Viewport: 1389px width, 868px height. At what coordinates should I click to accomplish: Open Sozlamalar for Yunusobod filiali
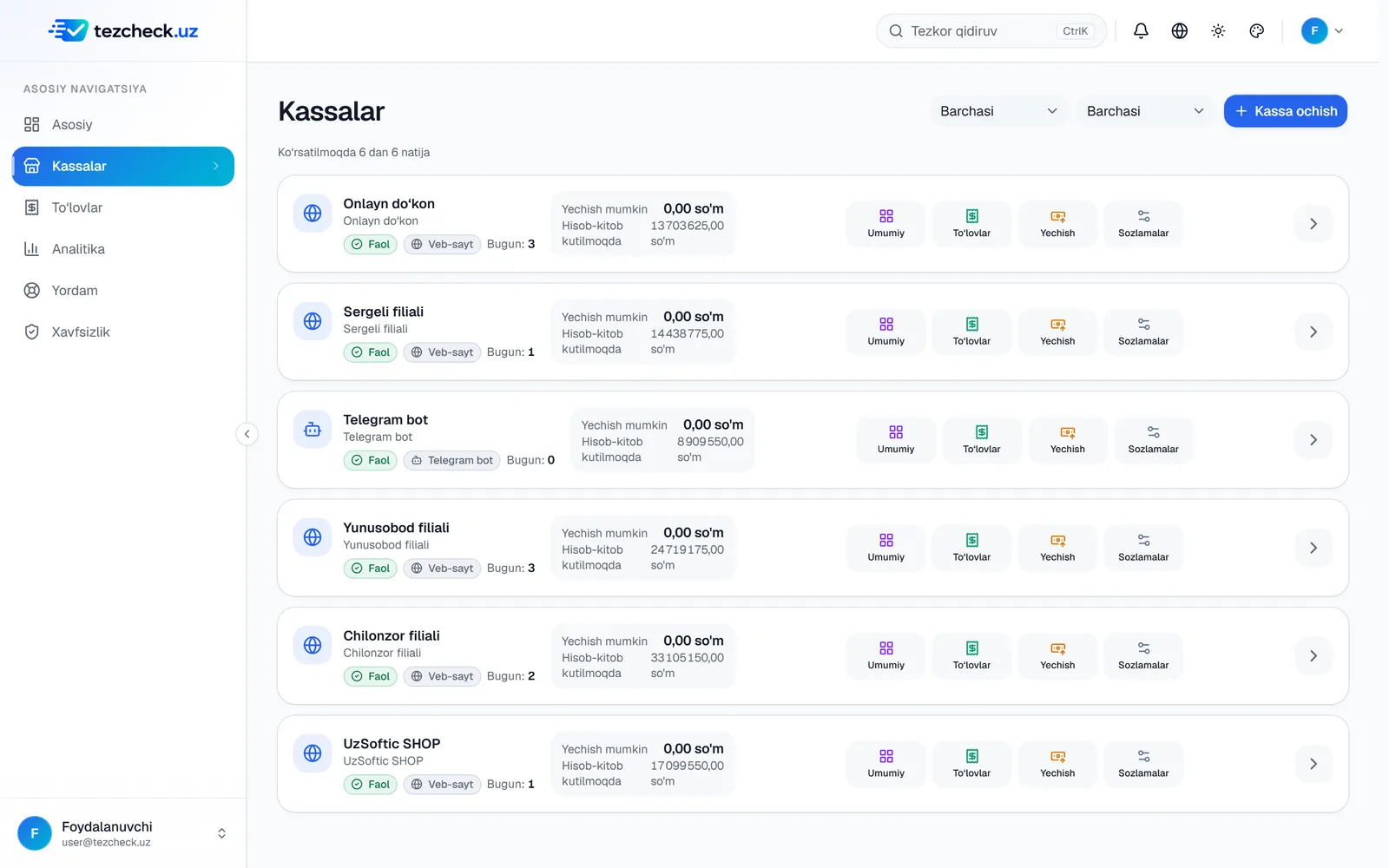pos(1143,548)
